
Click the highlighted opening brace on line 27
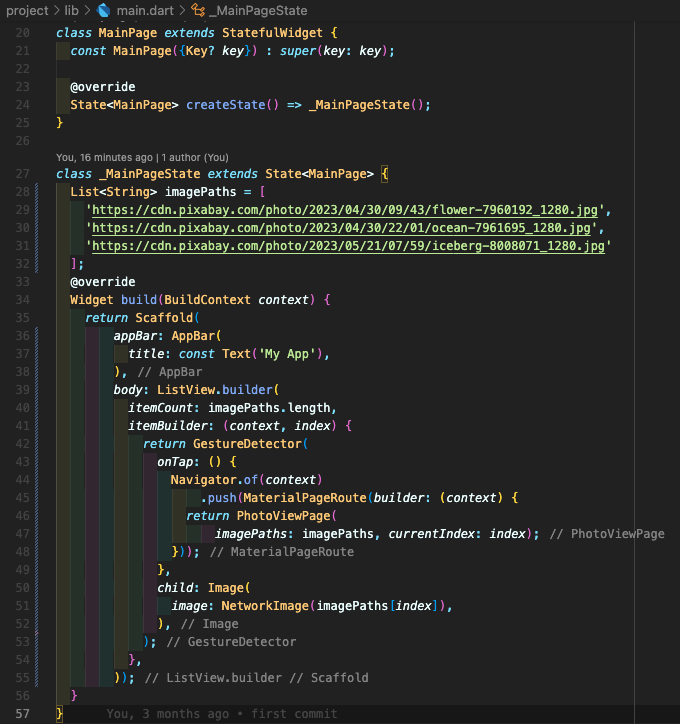pyautogui.click(x=385, y=174)
